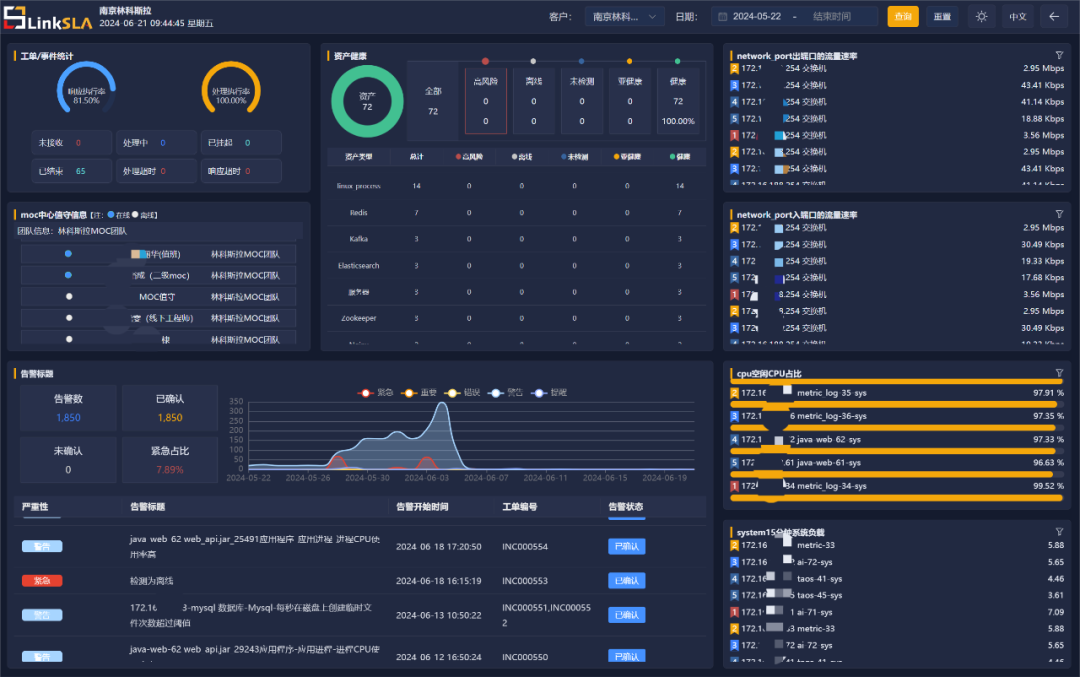Click the 告警开始时间 column header

[x=422, y=507]
